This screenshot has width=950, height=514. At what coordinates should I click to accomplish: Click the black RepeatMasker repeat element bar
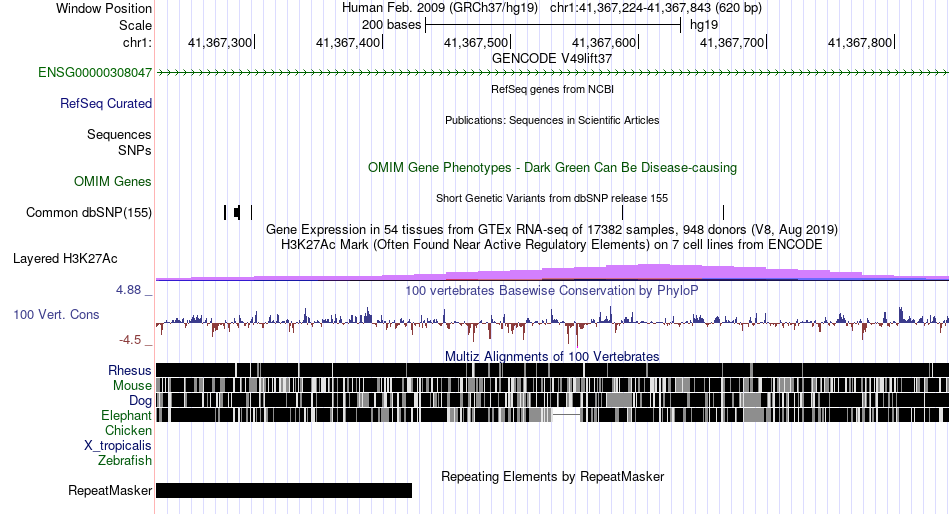(284, 490)
